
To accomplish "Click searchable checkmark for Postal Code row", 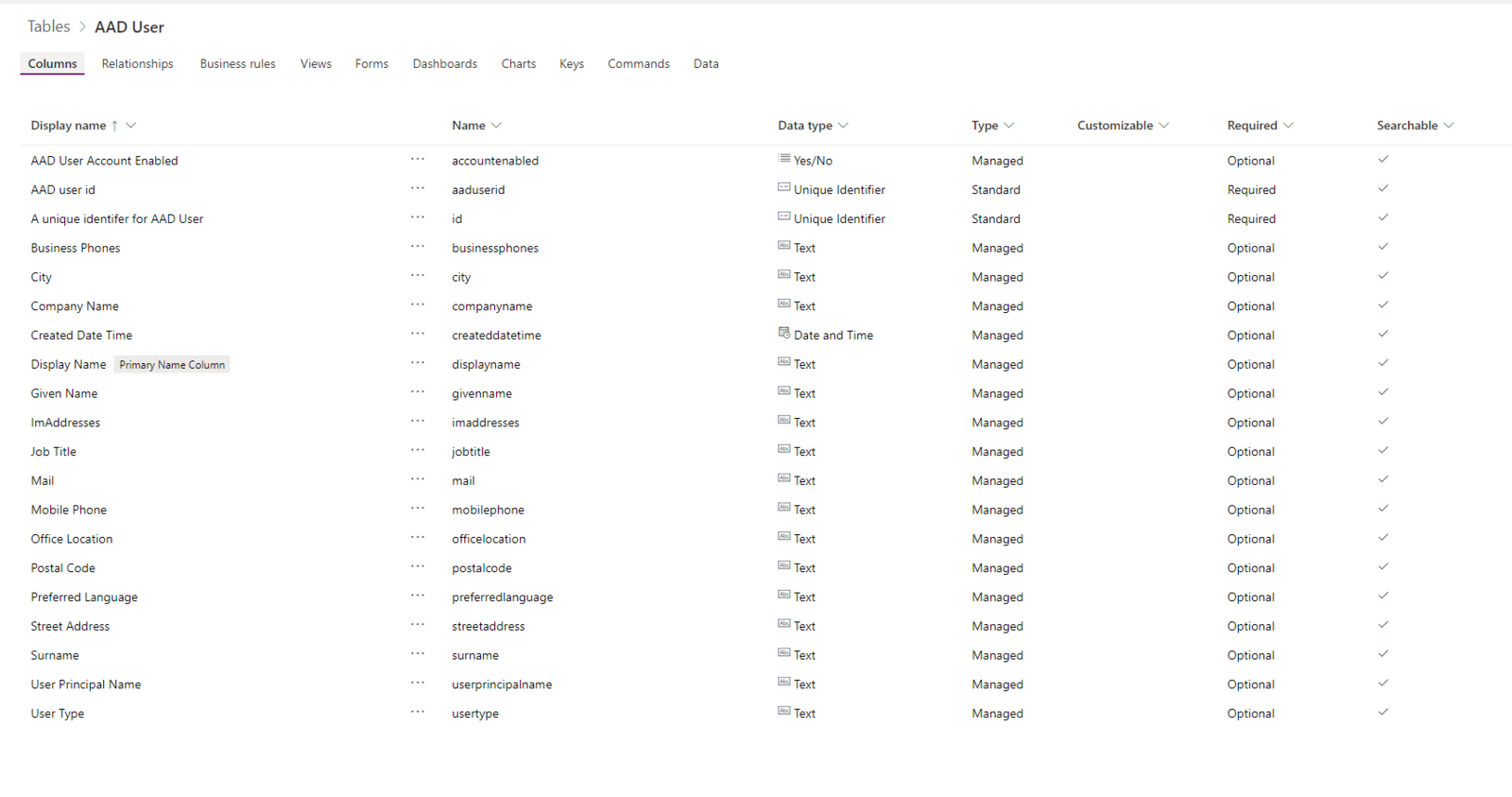I will pyautogui.click(x=1383, y=566).
